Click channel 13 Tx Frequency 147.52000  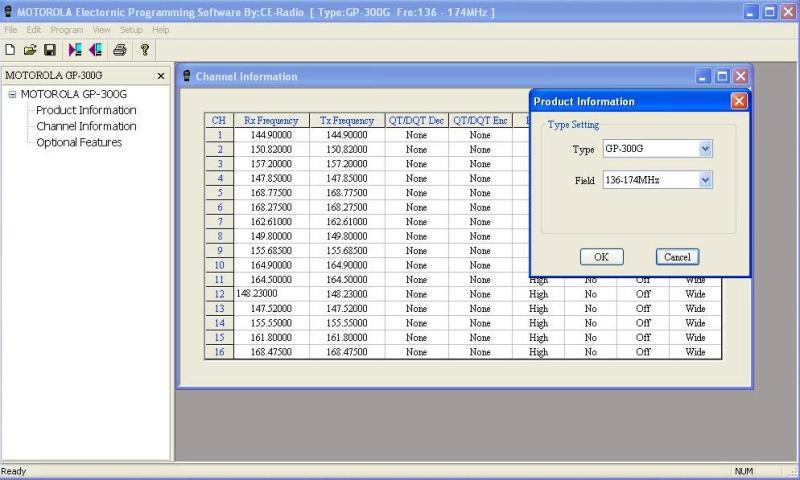(347, 309)
